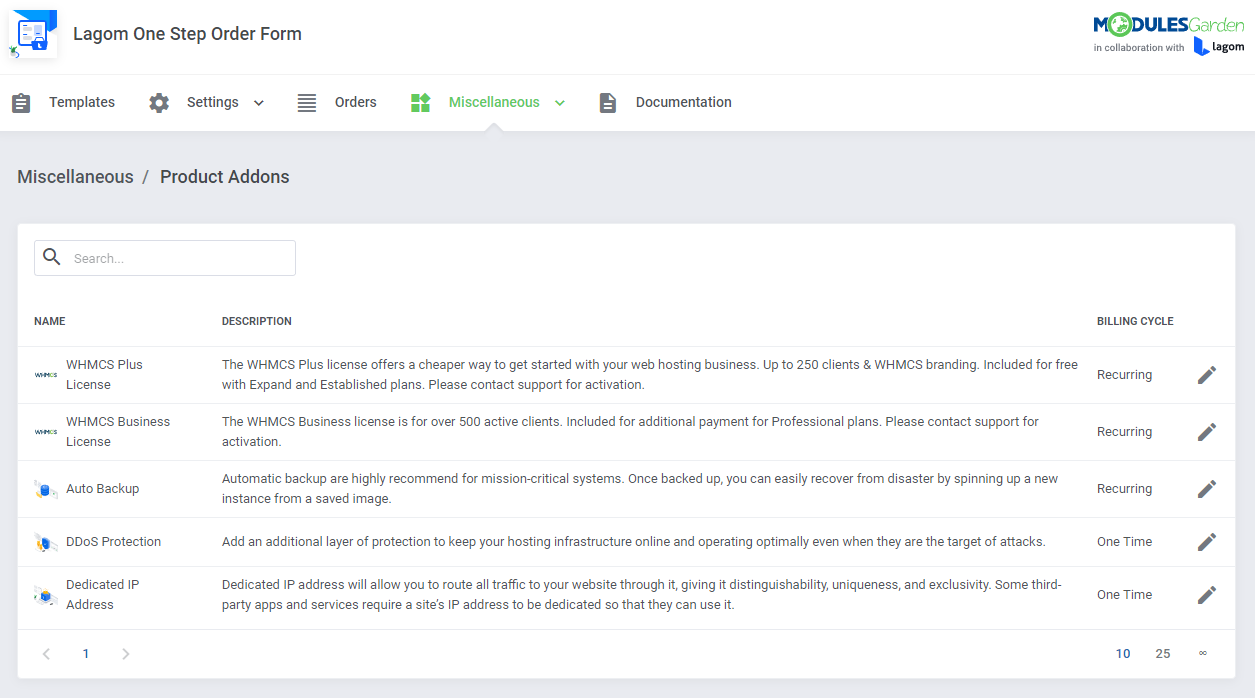Edit the WHMCS Plus License addon
1255x698 pixels.
point(1206,374)
